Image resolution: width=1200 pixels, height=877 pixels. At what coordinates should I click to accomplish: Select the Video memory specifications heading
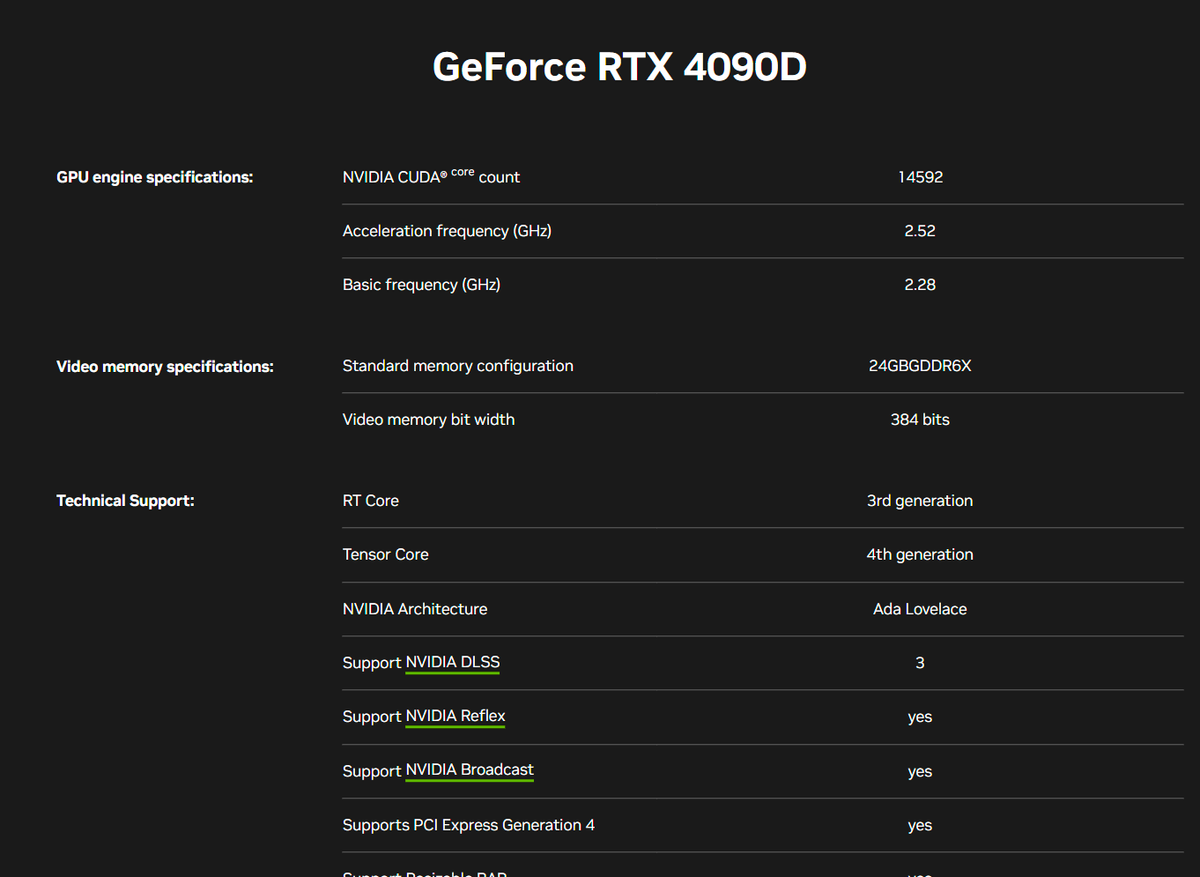164,366
